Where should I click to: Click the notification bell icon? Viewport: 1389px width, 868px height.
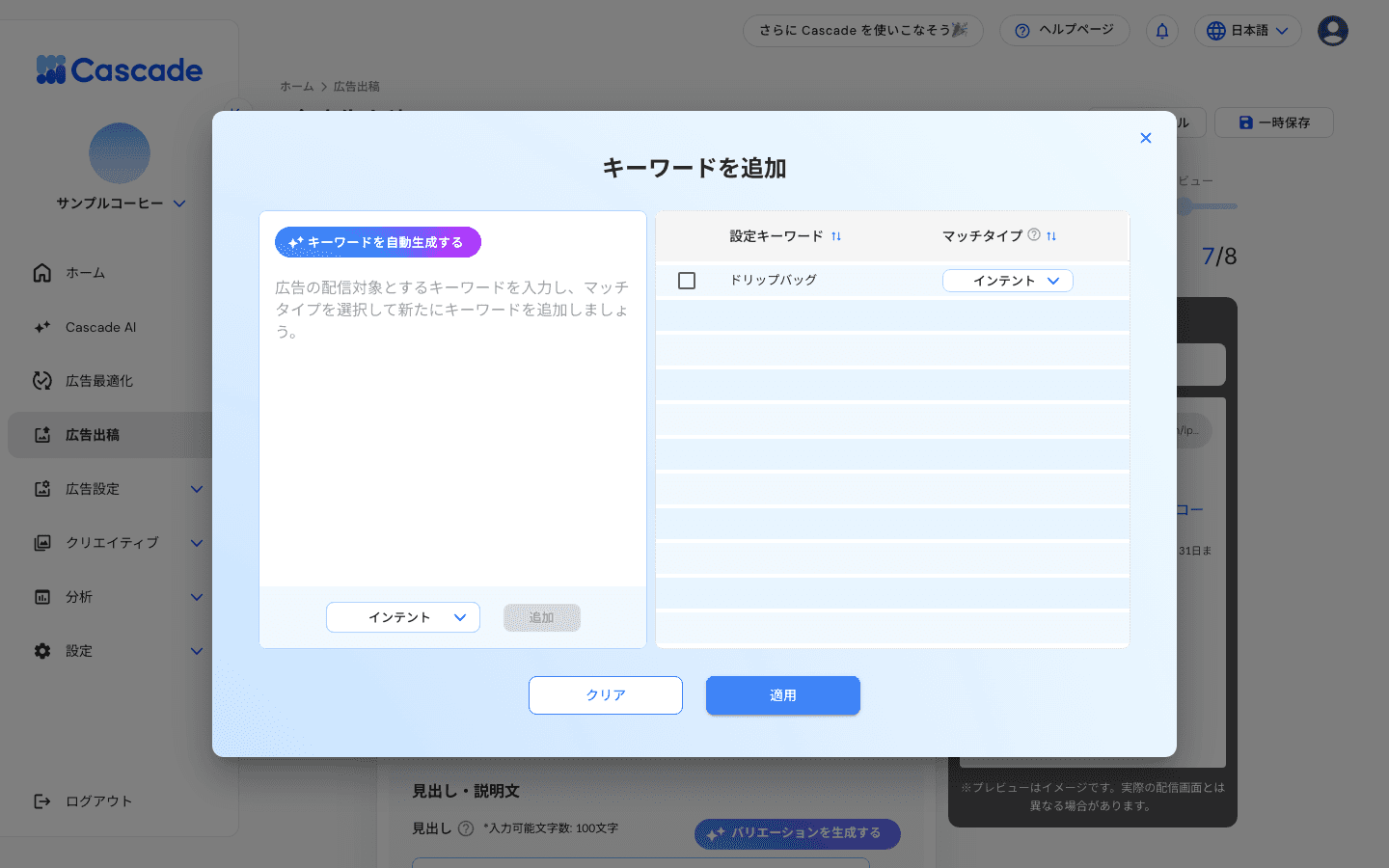[x=1162, y=31]
